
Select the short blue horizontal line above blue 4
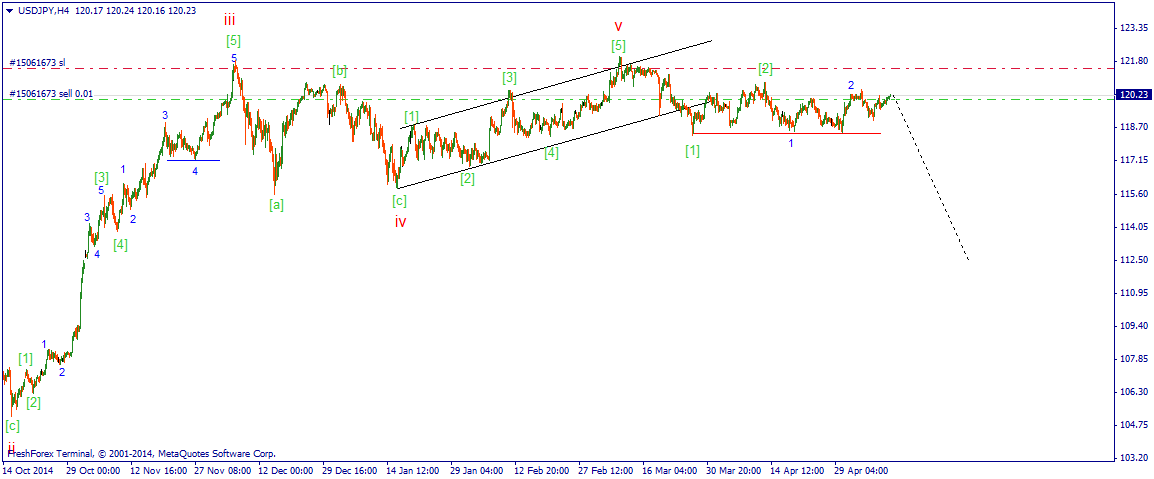(x=194, y=160)
